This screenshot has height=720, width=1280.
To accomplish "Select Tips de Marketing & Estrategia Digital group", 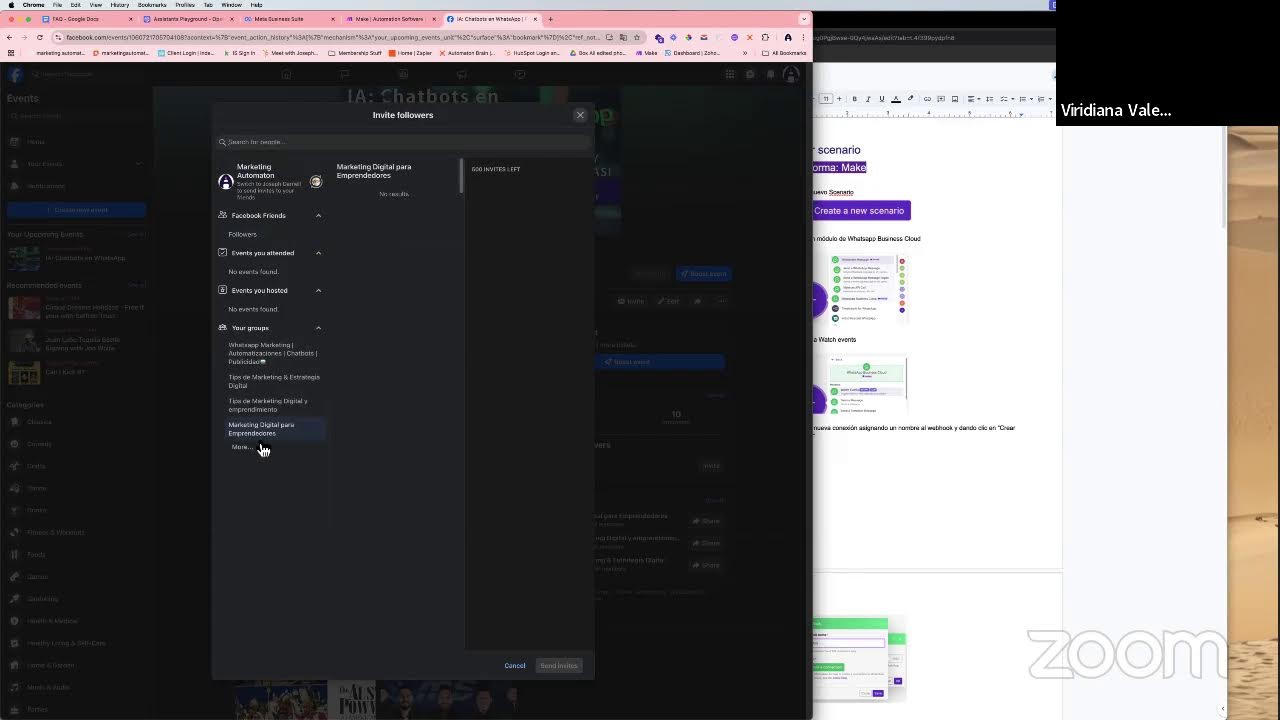I will (274, 381).
